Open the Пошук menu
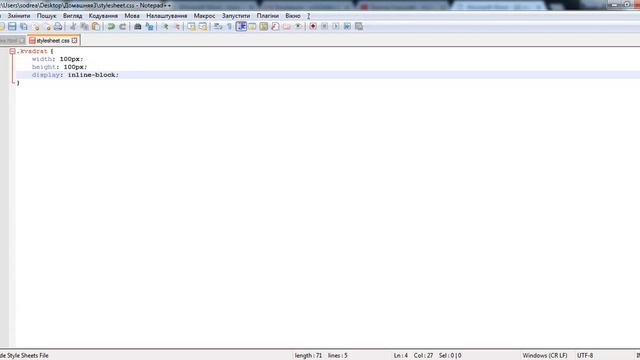The image size is (640, 360). coord(47,16)
